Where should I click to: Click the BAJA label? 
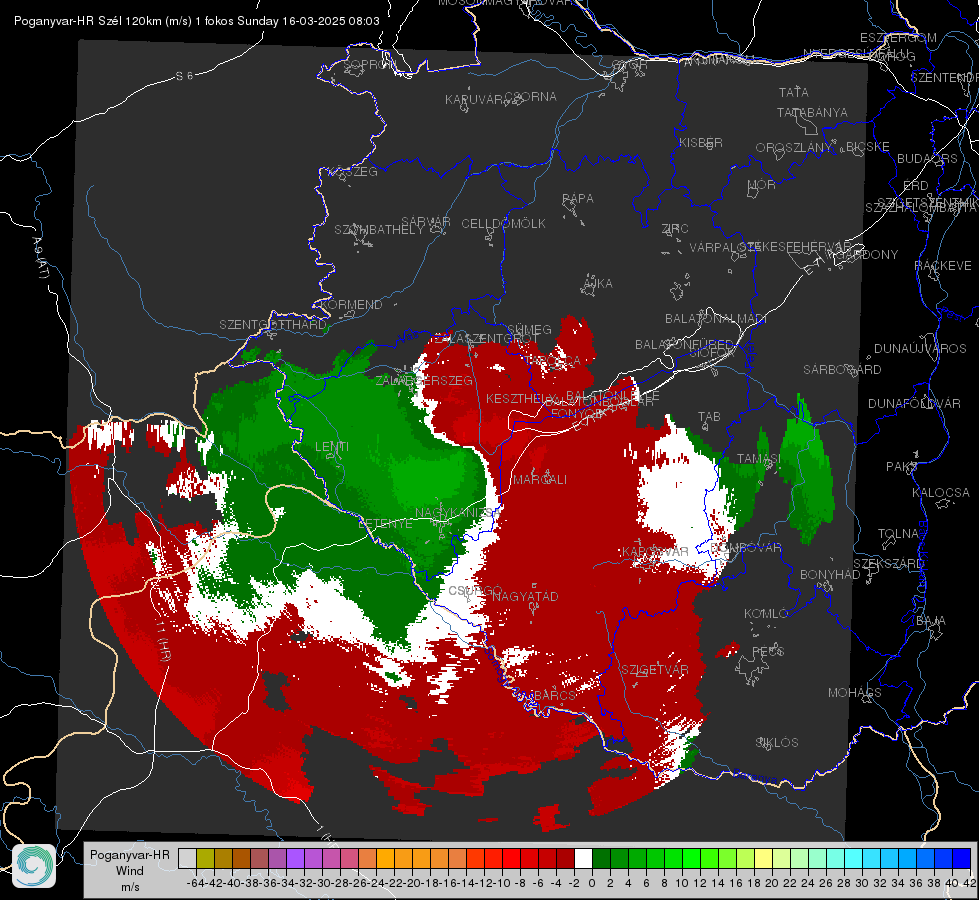pos(931,621)
